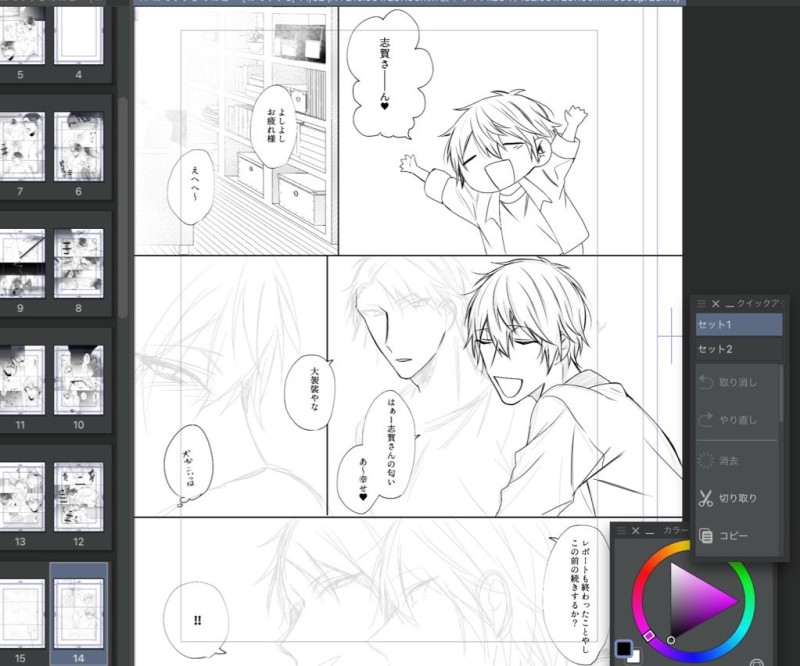Select the white sub color swatch

point(635,657)
